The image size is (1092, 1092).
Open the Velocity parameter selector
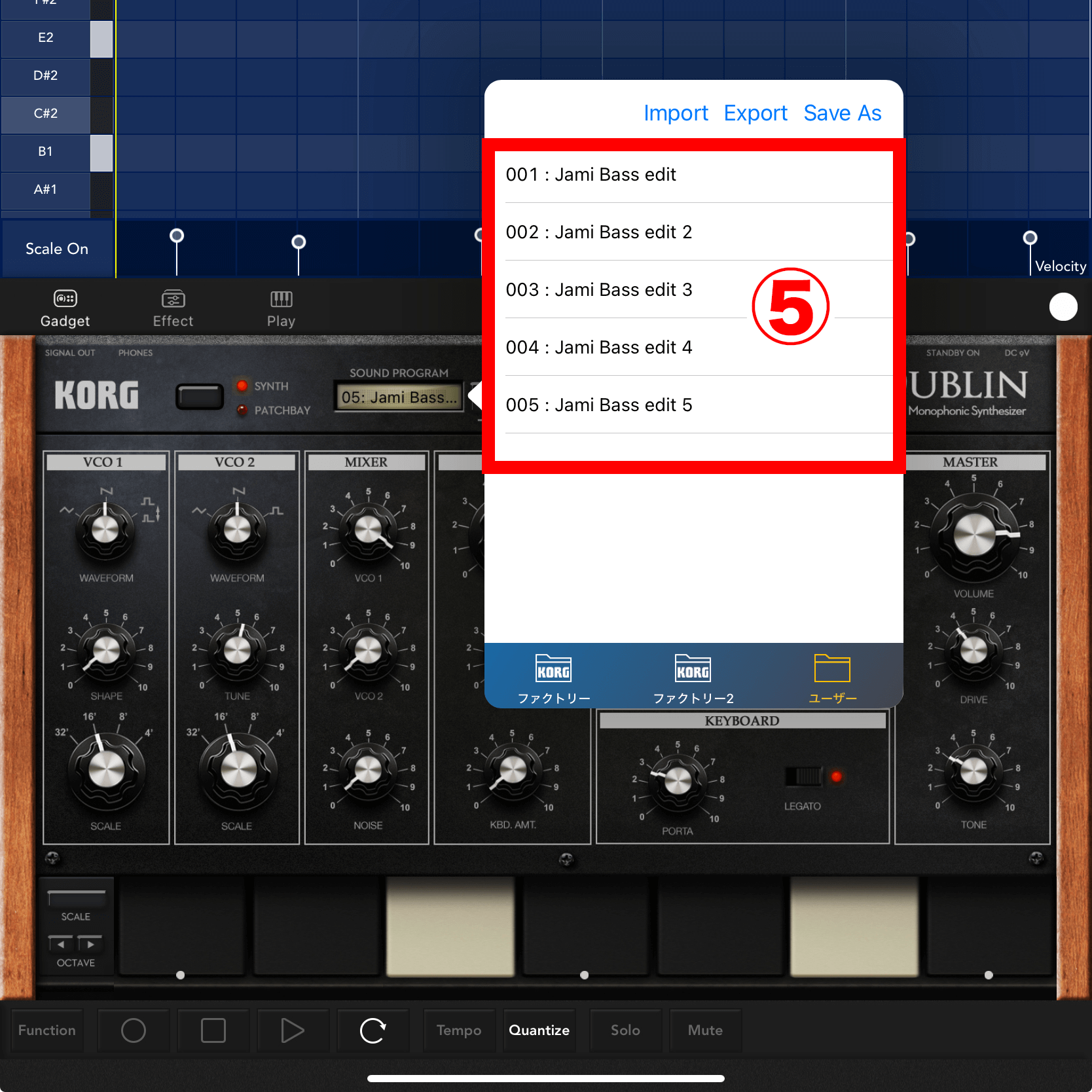pyautogui.click(x=1061, y=266)
